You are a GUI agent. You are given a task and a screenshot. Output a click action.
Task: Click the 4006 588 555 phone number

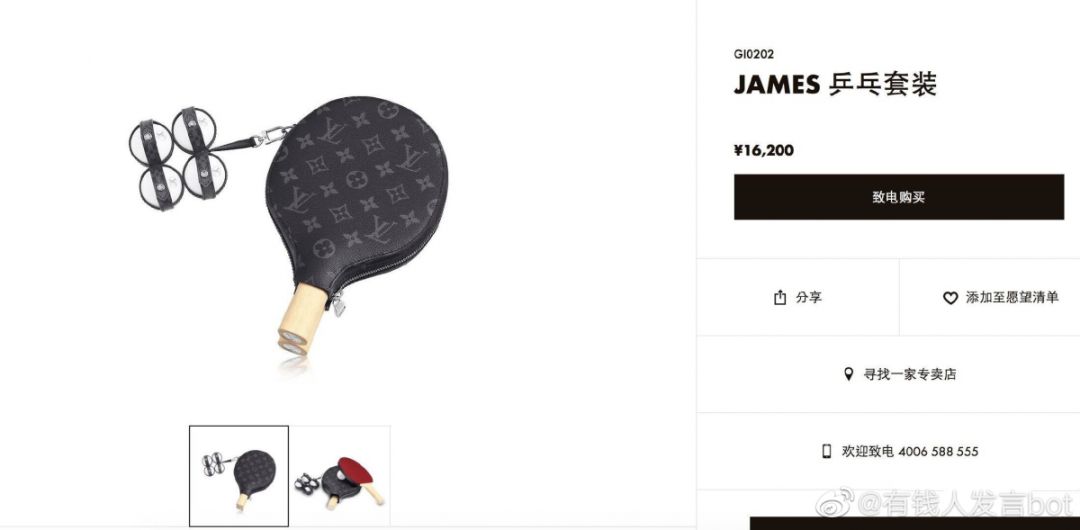tap(938, 451)
